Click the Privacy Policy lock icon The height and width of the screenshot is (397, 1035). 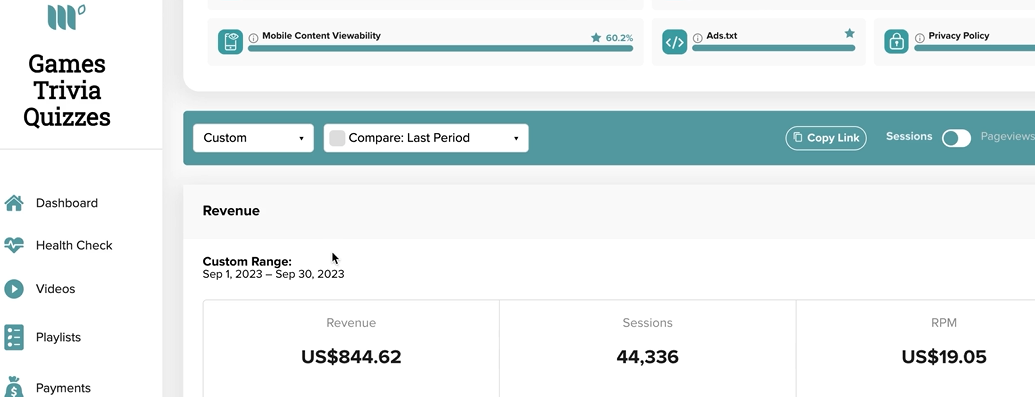click(x=896, y=42)
